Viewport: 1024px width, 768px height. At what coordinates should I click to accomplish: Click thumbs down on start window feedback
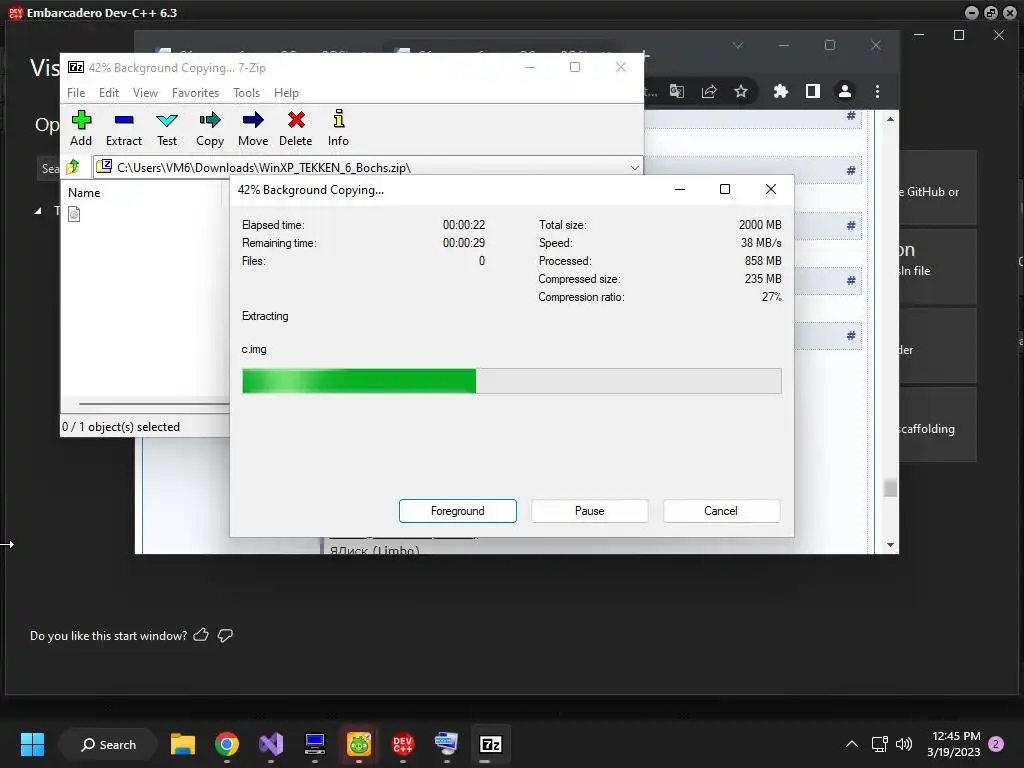tap(225, 635)
